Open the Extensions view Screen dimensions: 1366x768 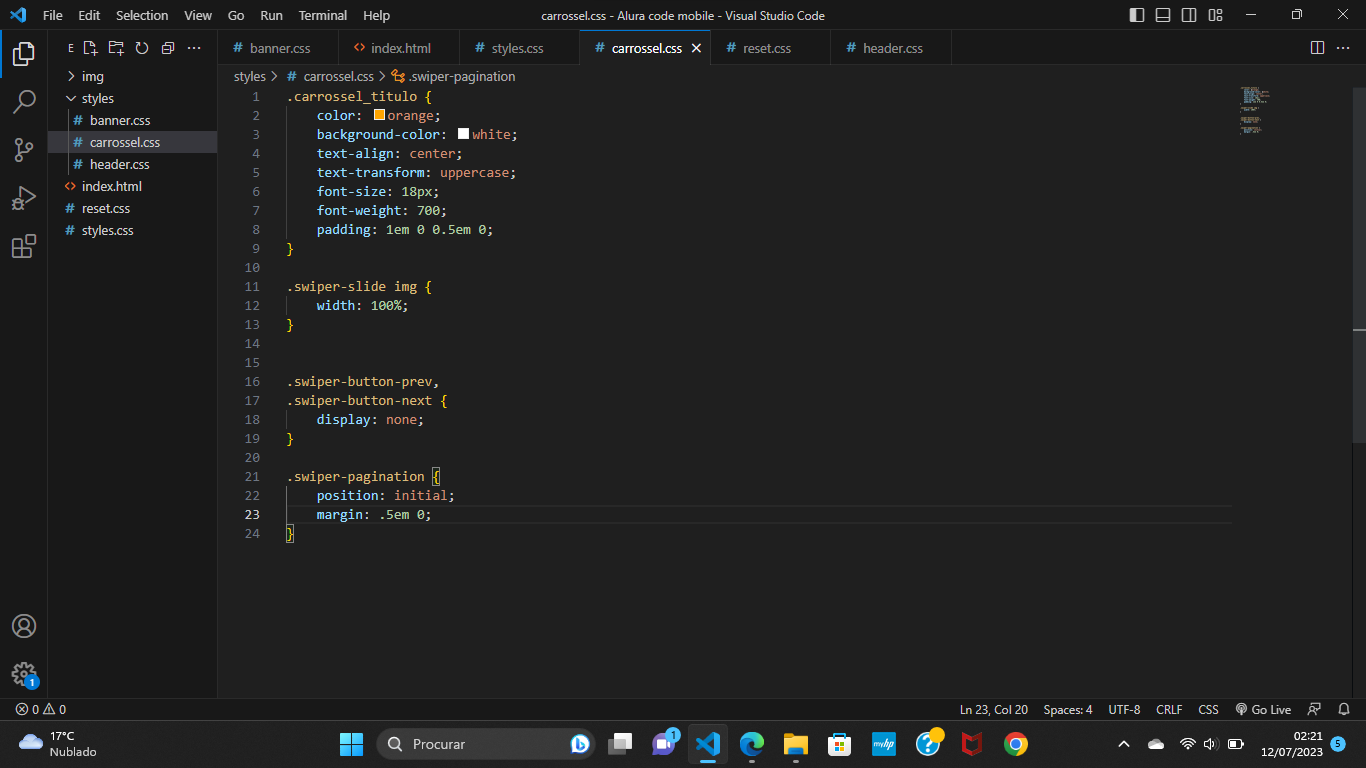tap(24, 246)
